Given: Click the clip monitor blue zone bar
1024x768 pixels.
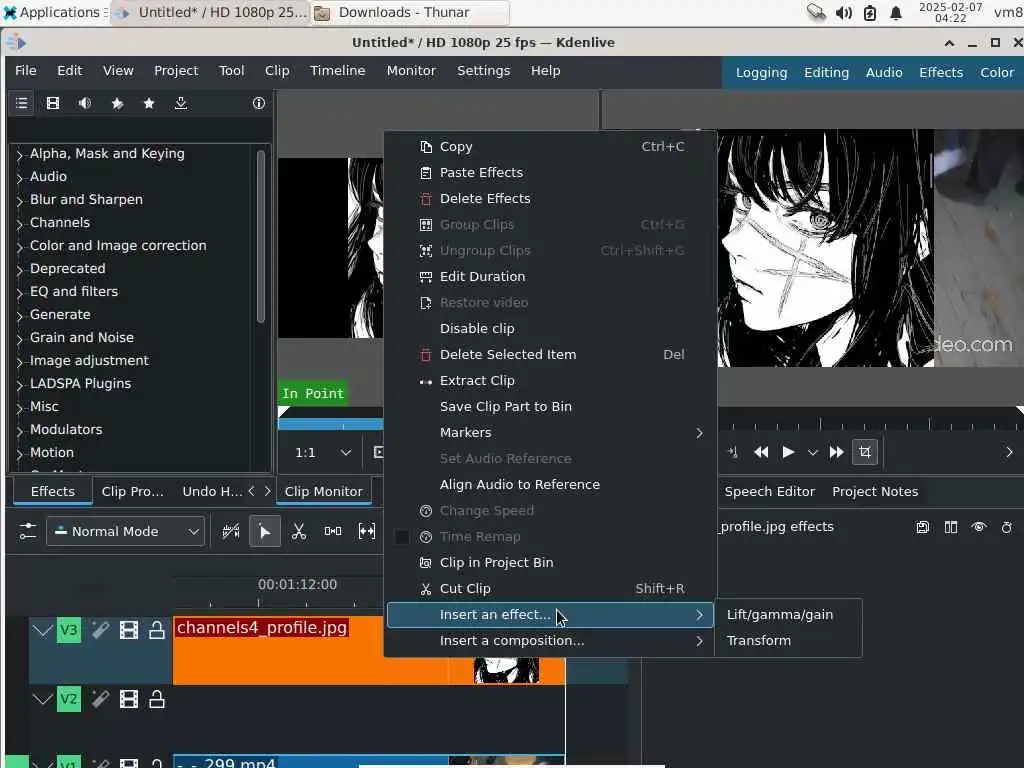Looking at the screenshot, I should [x=331, y=424].
